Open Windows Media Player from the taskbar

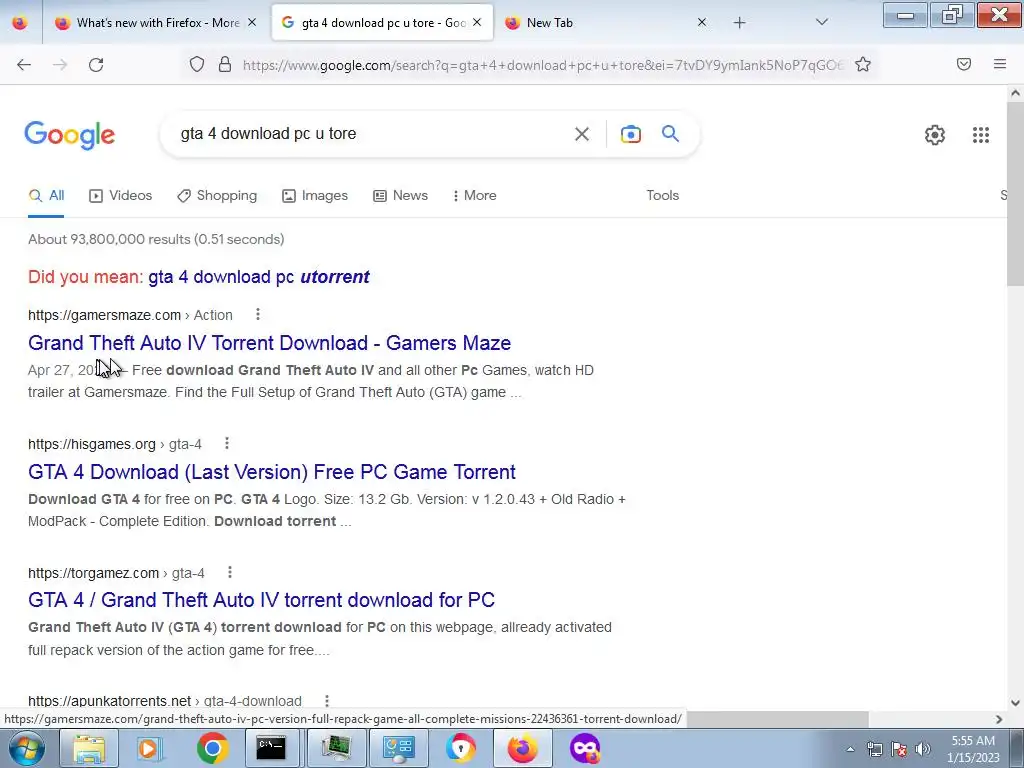point(150,748)
